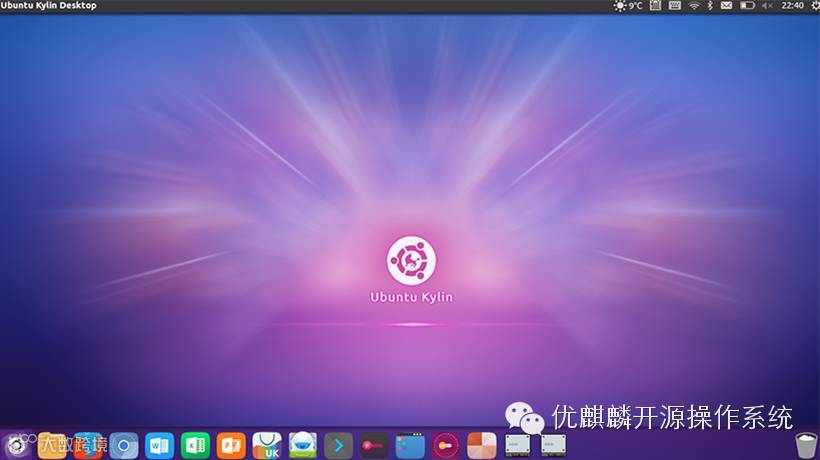Open the Ubuntu Kylin launcher in the dock
Screen dimensions: 820x460
(x=16, y=446)
